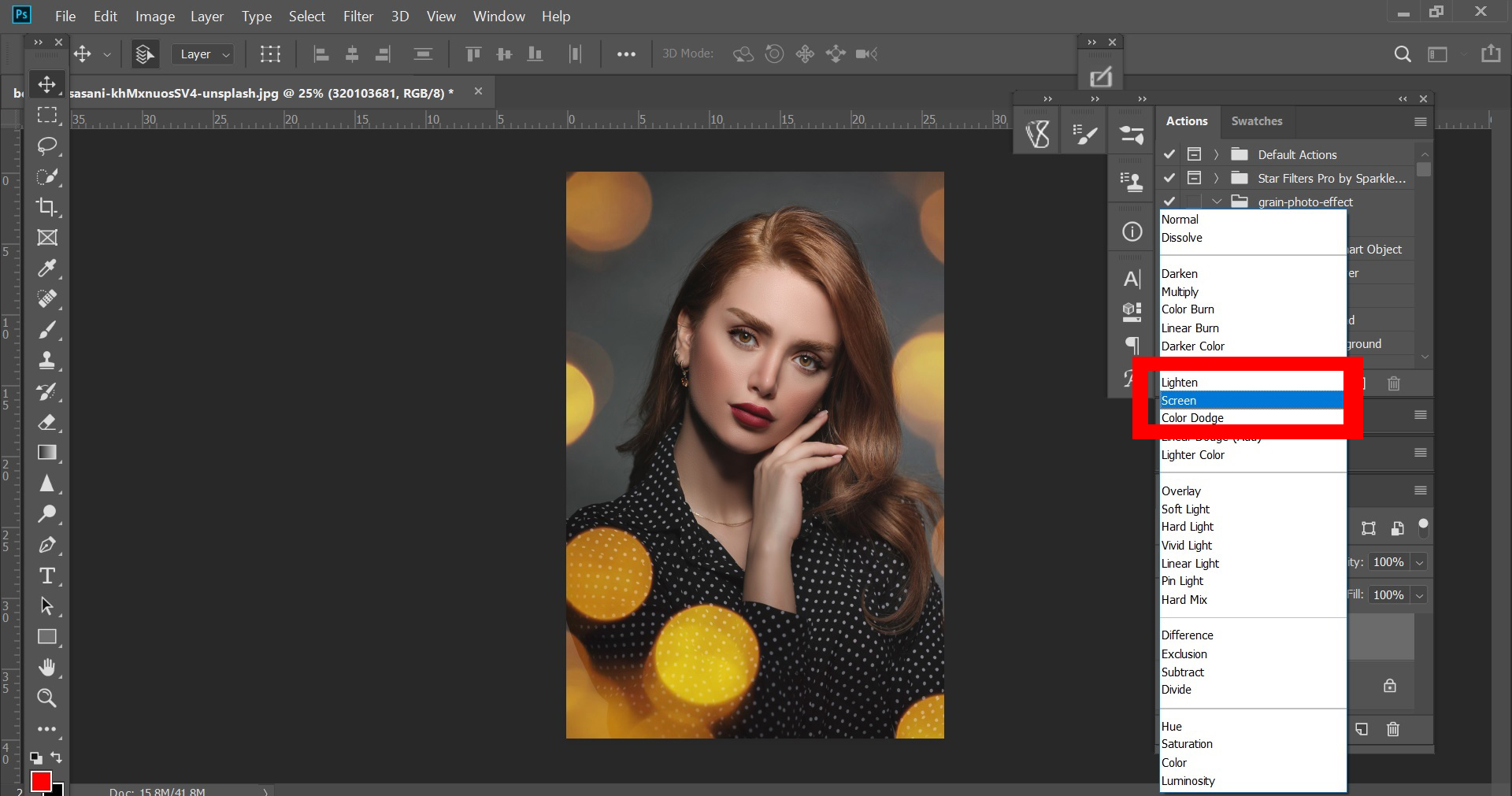Select the Crop tool
Image resolution: width=1512 pixels, height=796 pixels.
[47, 207]
